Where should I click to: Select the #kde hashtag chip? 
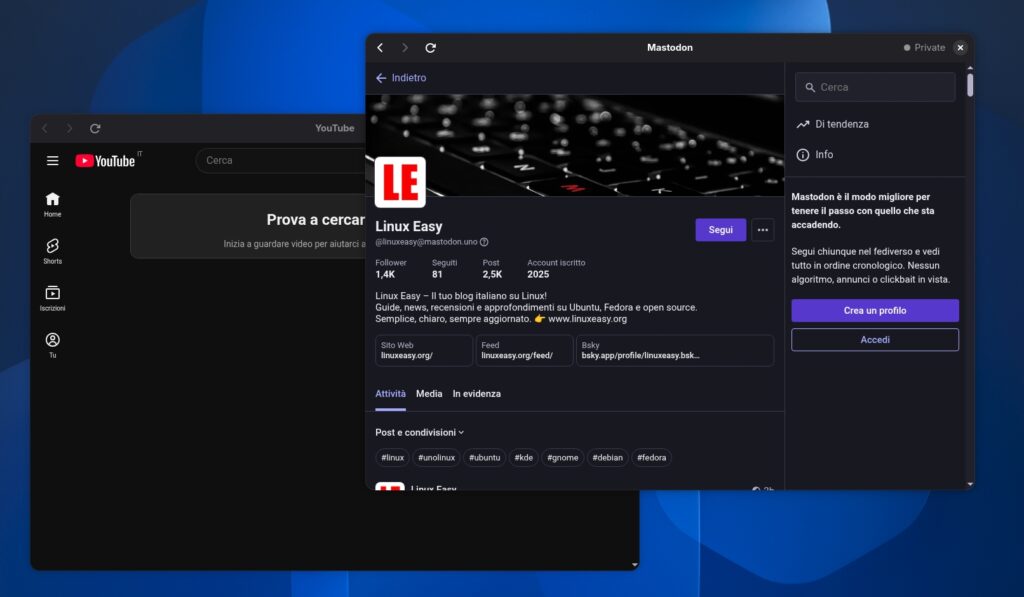coord(523,458)
